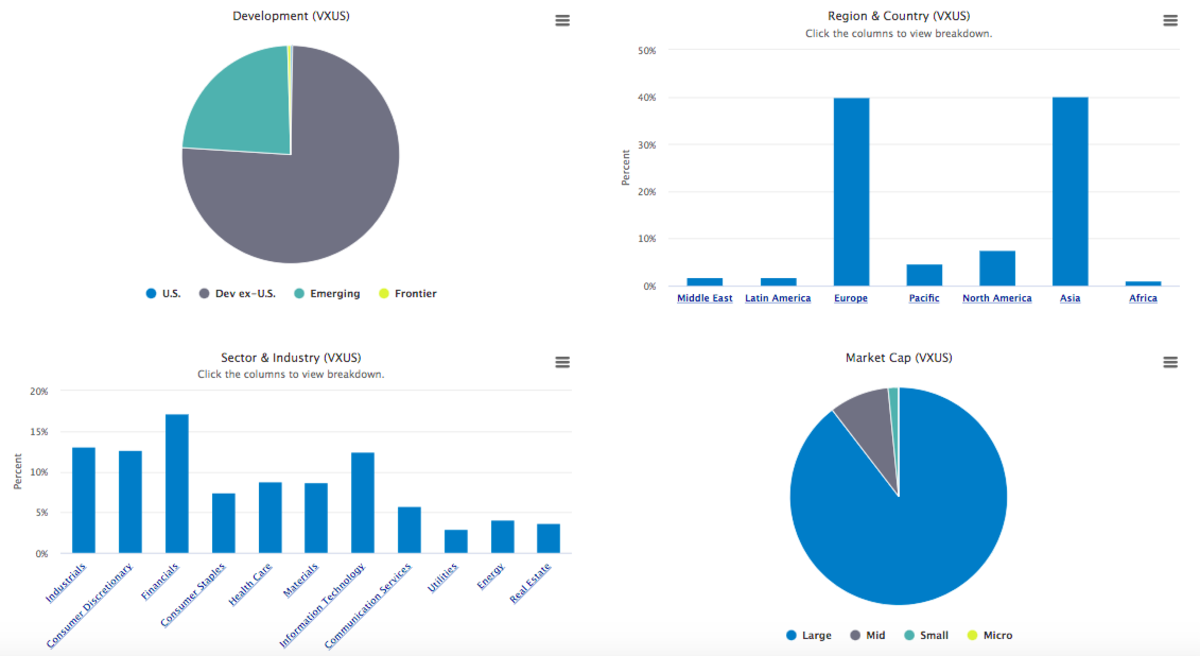
Task: Open the Industrials sector link
Action: pos(66,583)
